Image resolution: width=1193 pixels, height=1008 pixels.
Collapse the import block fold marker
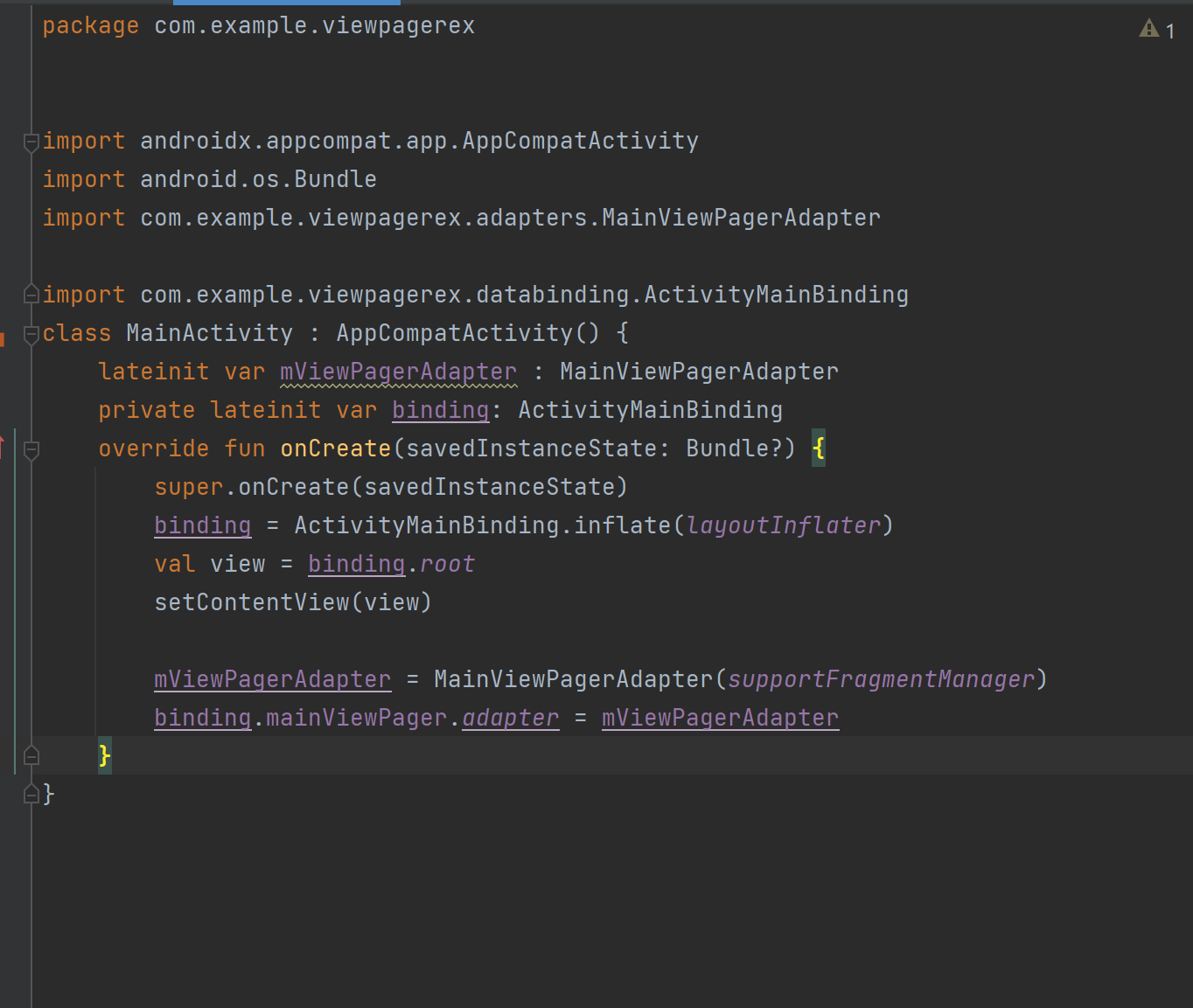(31, 142)
